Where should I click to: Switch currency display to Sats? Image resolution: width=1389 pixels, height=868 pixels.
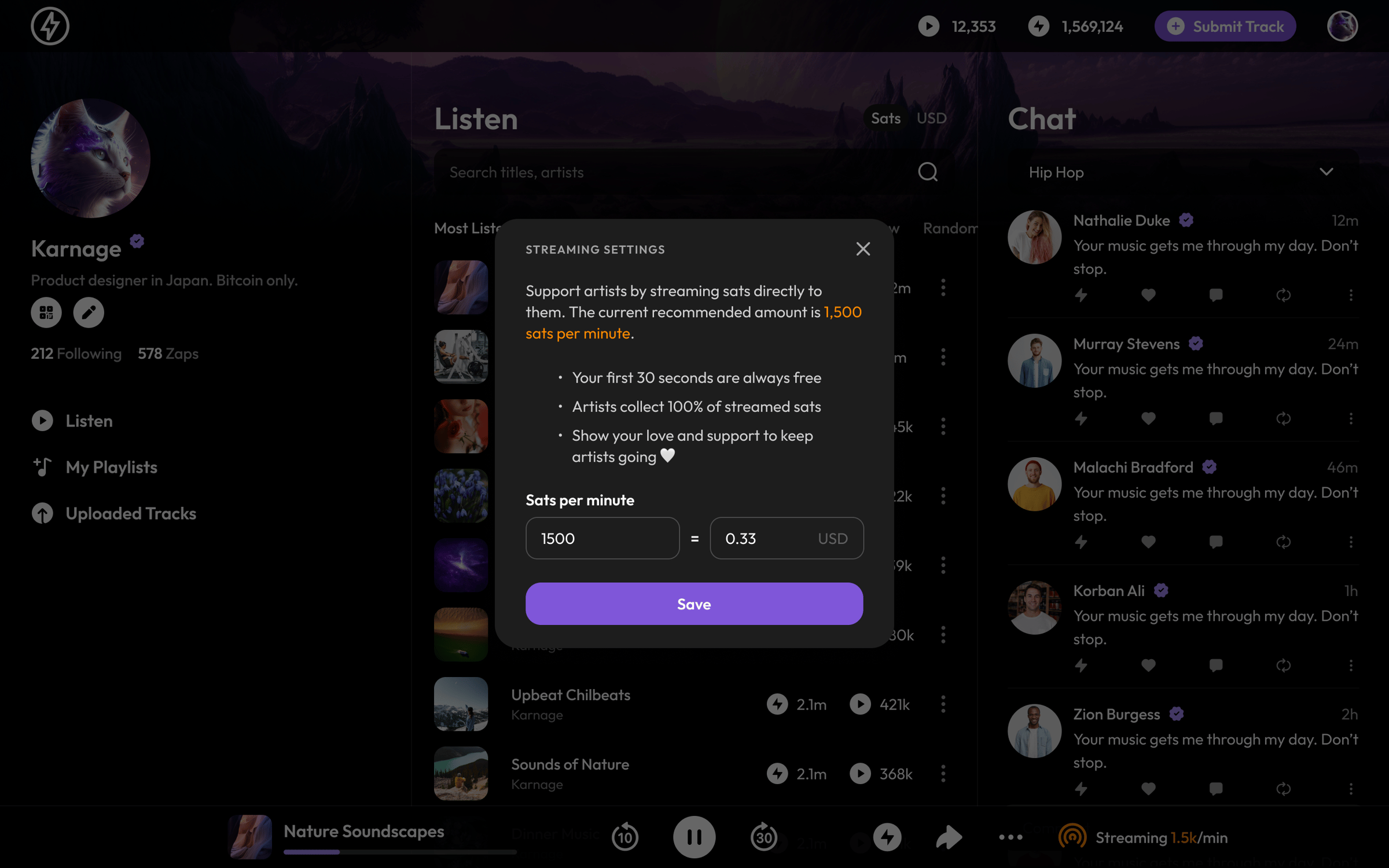tap(885, 118)
